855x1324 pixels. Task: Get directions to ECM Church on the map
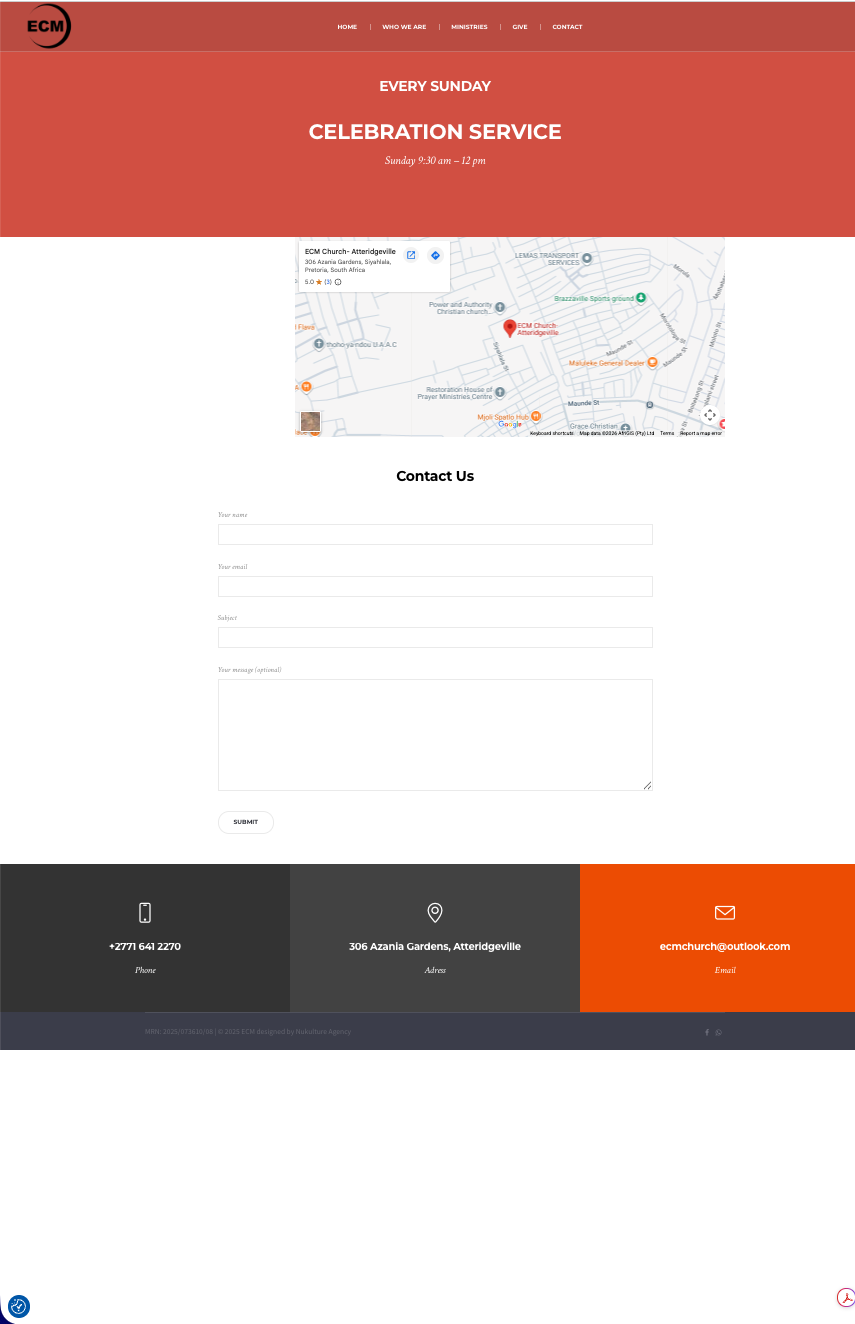click(435, 255)
